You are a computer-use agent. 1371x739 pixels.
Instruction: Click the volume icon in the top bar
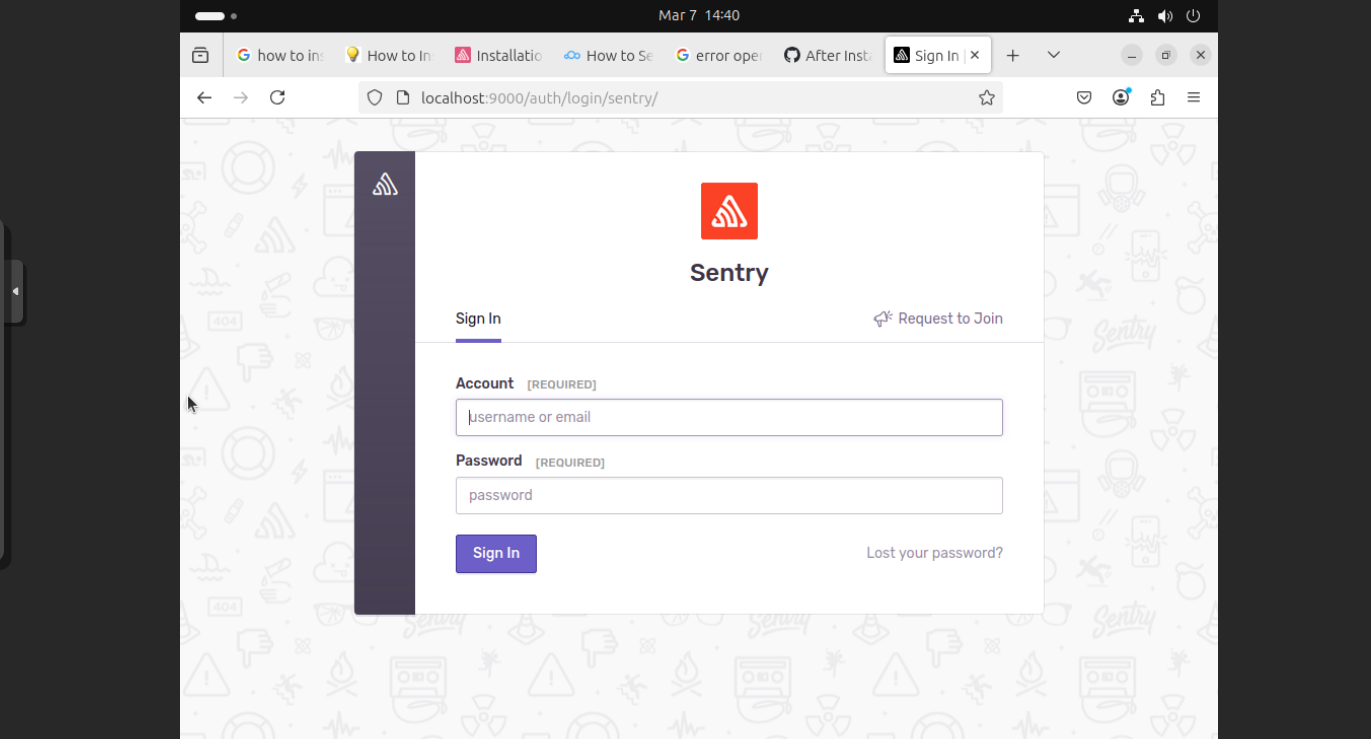(x=1164, y=15)
